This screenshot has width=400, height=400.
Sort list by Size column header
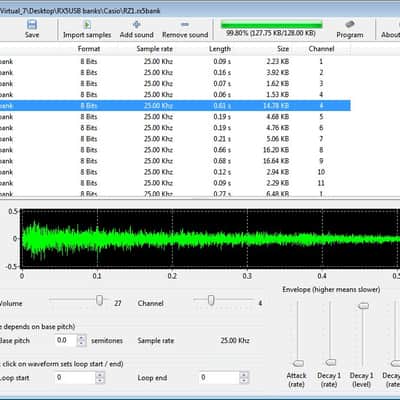[x=283, y=49]
